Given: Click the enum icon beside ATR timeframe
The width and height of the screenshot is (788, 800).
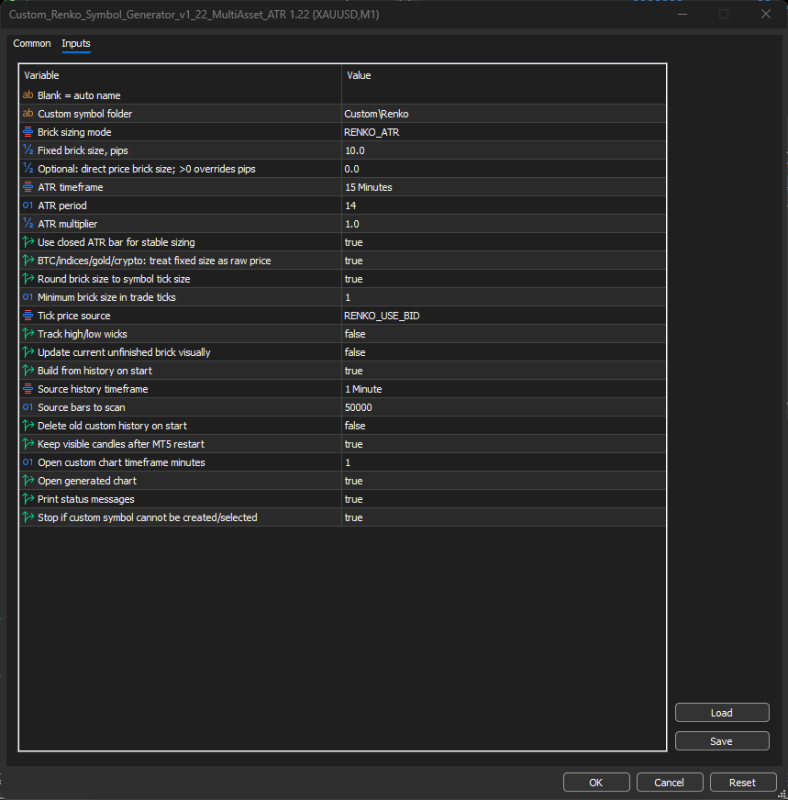Looking at the screenshot, I should 28,187.
